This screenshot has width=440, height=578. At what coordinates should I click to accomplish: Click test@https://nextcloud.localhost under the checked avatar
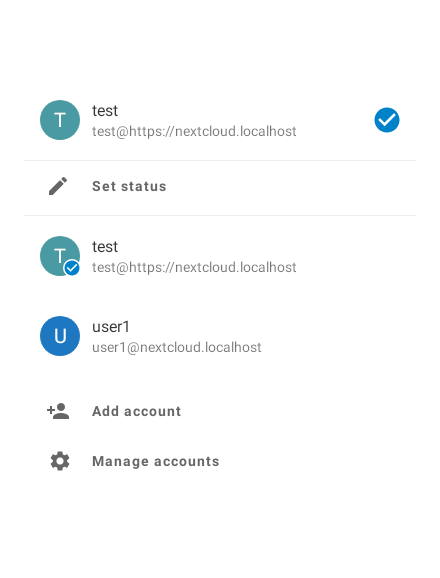pyautogui.click(x=194, y=267)
